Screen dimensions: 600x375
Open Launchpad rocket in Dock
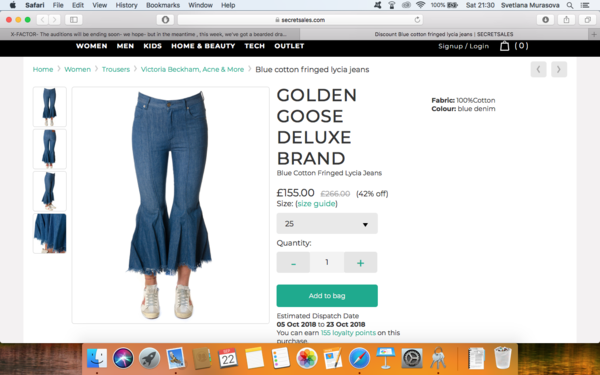pos(149,358)
